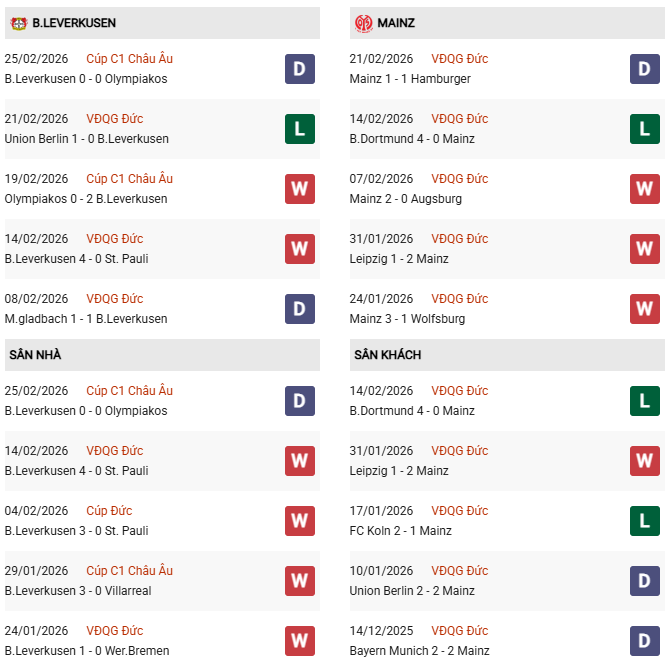This screenshot has width=670, height=667.
Task: Click the MAINZ team header
Action: coord(397,22)
